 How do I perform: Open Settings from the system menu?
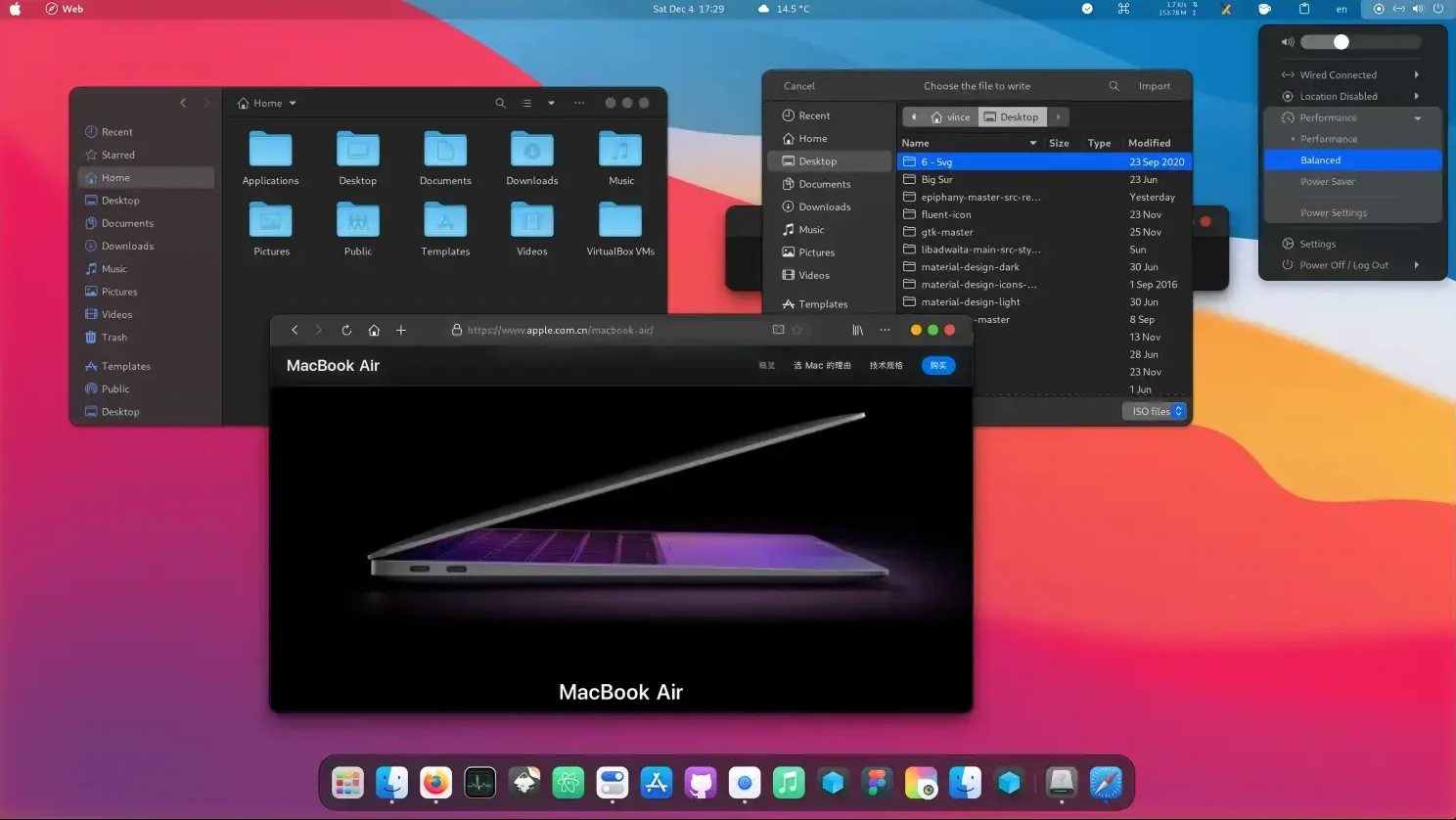[1317, 245]
